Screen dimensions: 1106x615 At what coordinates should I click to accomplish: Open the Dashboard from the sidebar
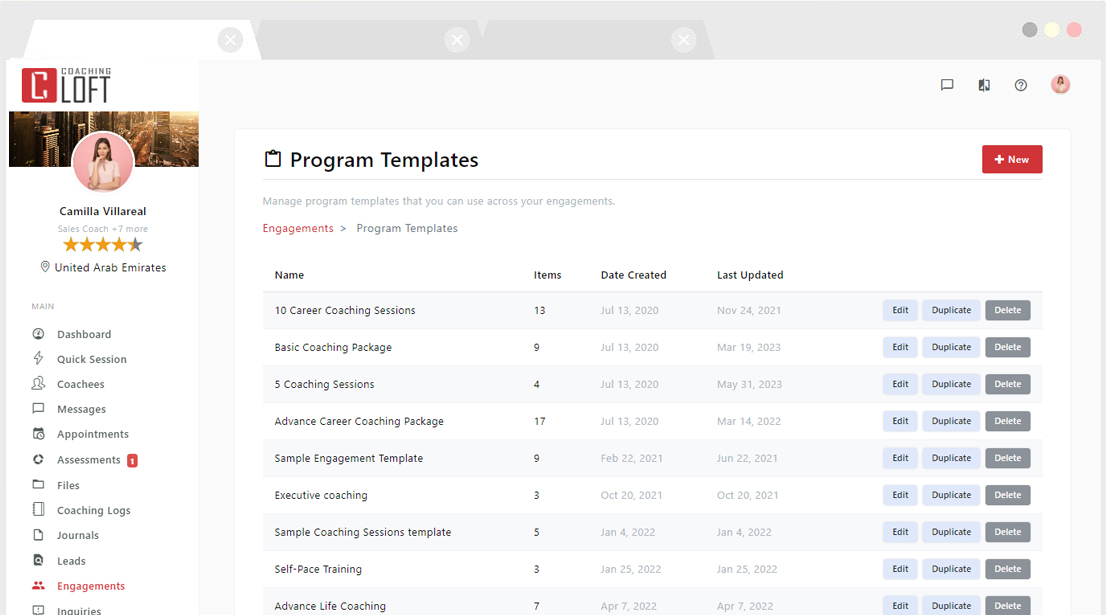[x=84, y=334]
